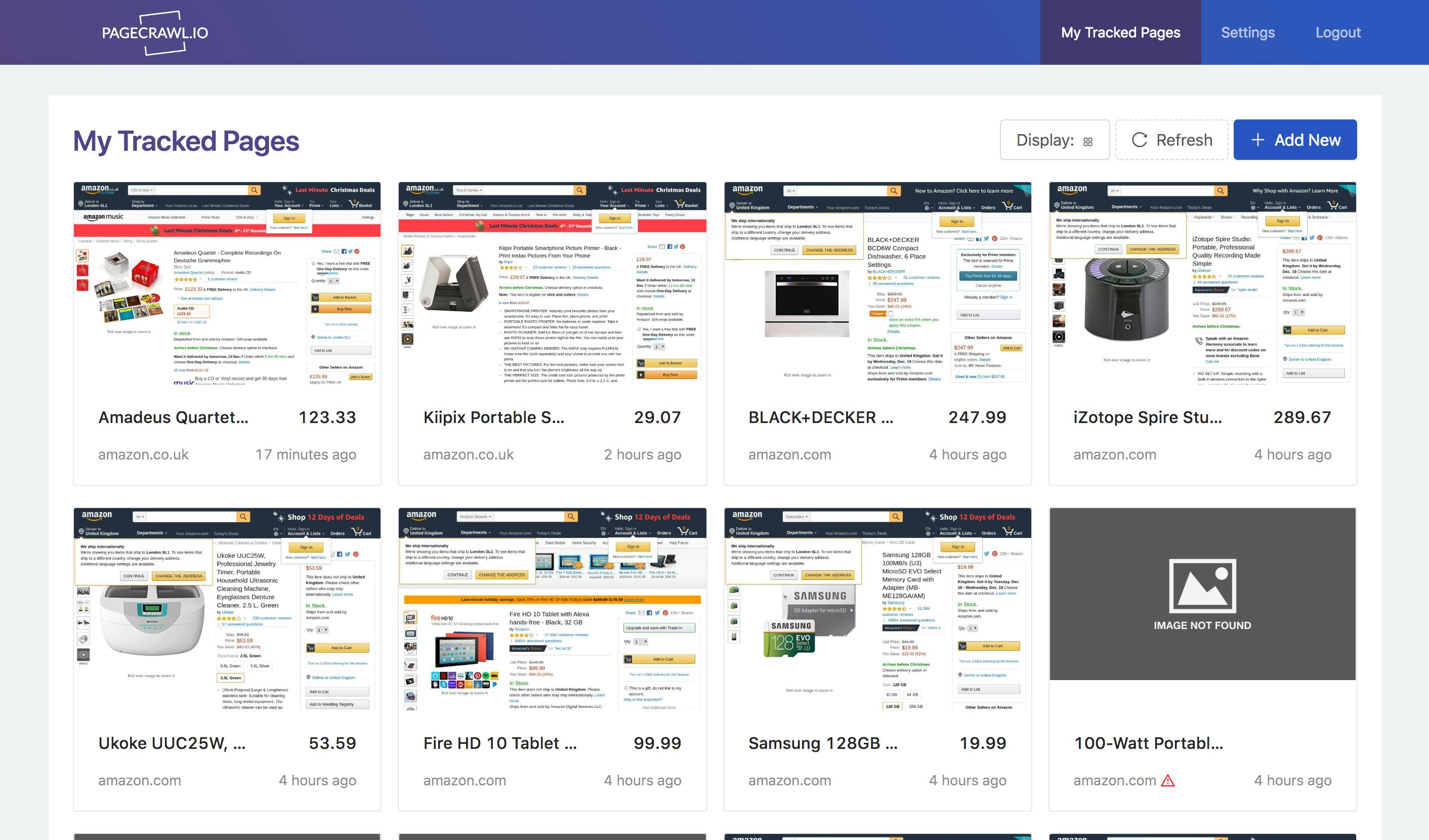Click amazon.com under Ukoke UUC25W
Image resolution: width=1429 pixels, height=840 pixels.
(x=140, y=780)
